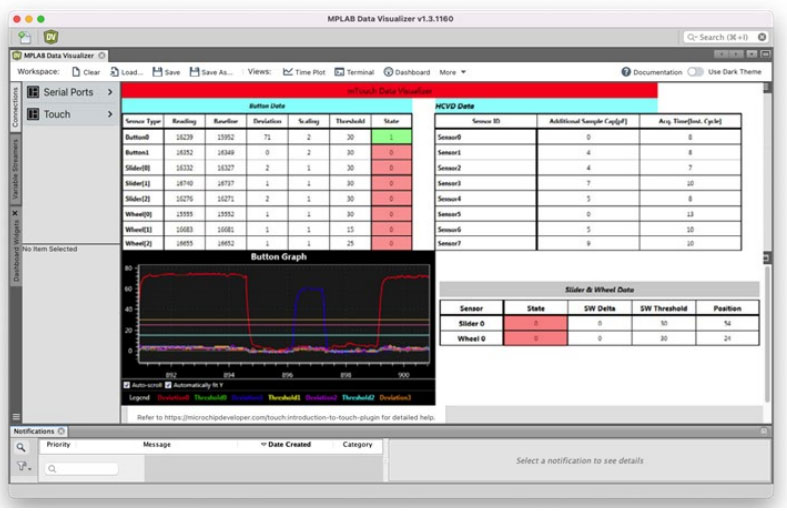Click the notification filter text field
787x511 pixels.
pos(82,469)
